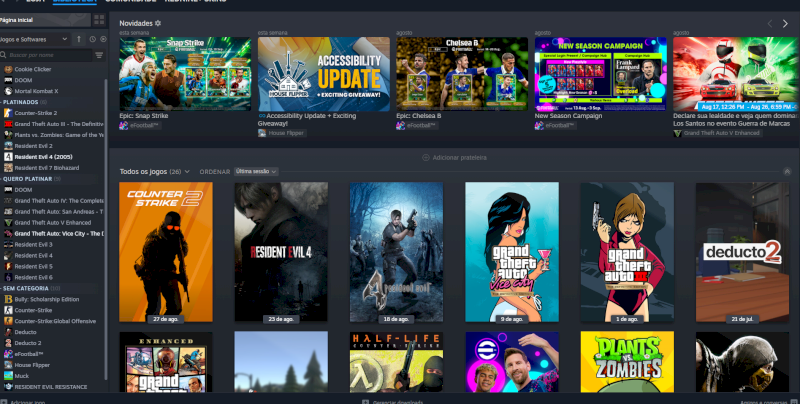Open the New Season Campaign news title

[x=568, y=116]
